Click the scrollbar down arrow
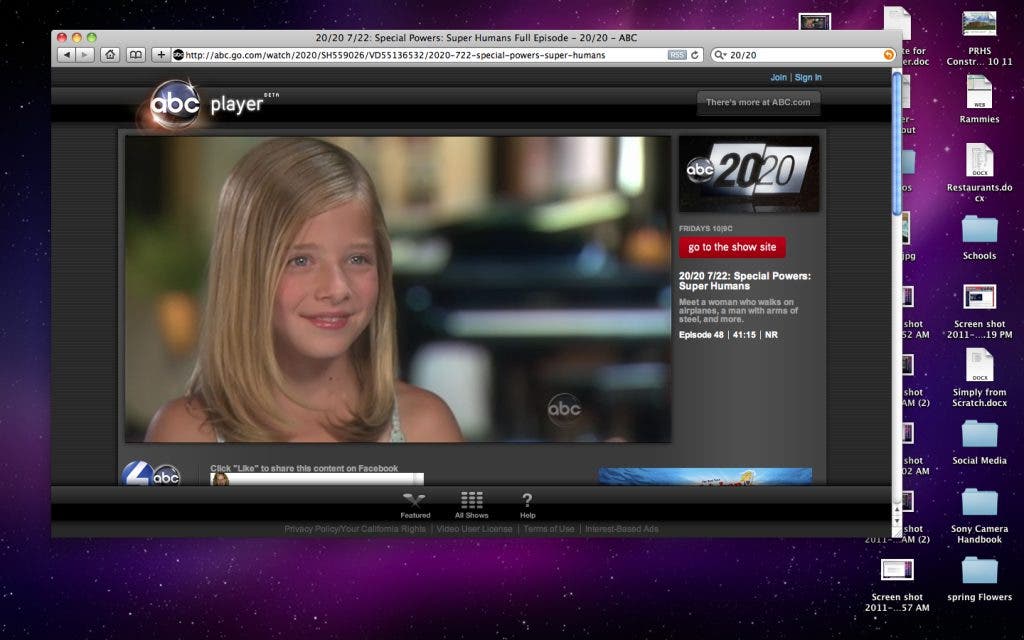1024x640 pixels. click(897, 522)
